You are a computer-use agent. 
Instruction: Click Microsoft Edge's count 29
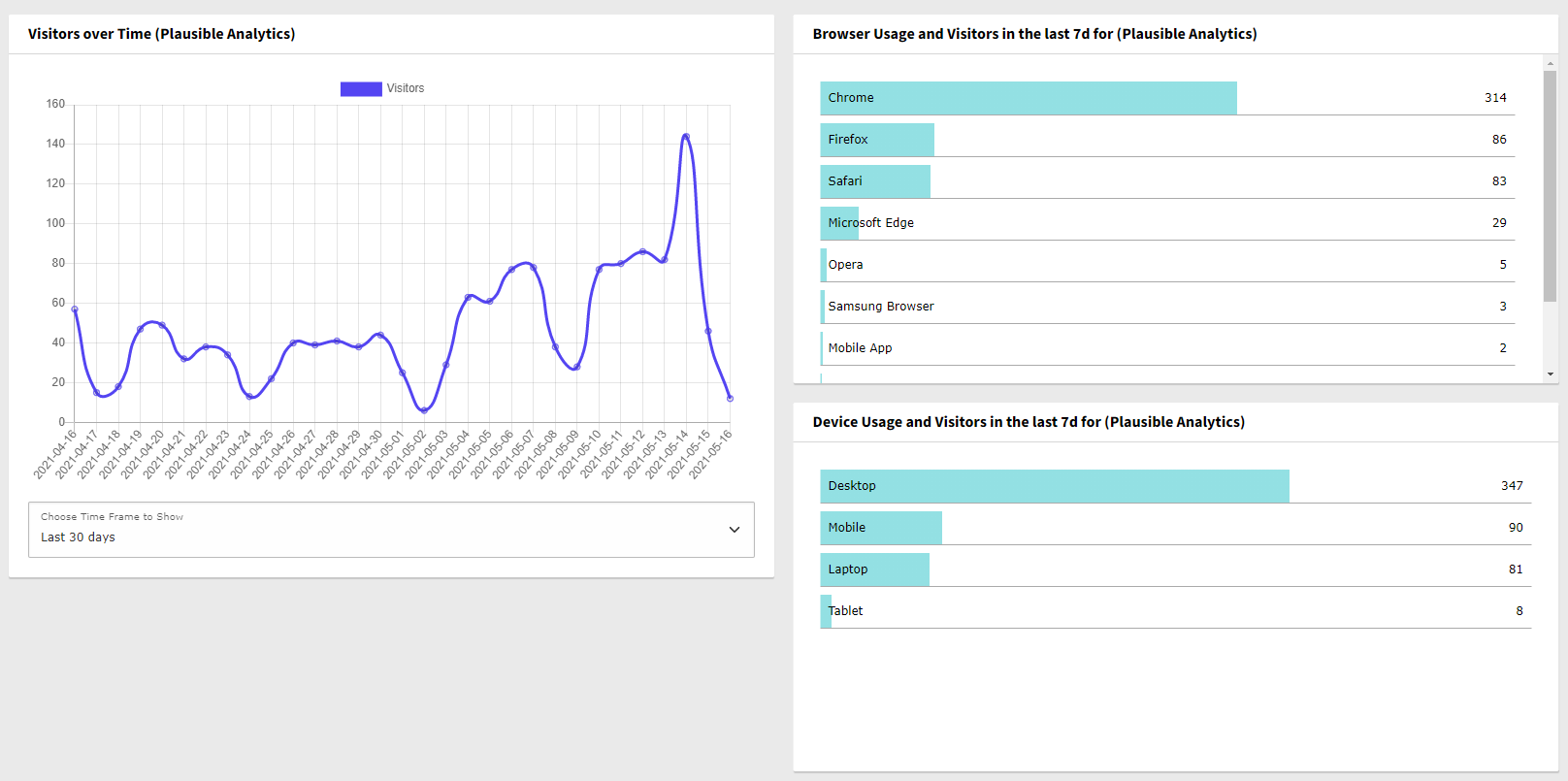(x=1499, y=223)
